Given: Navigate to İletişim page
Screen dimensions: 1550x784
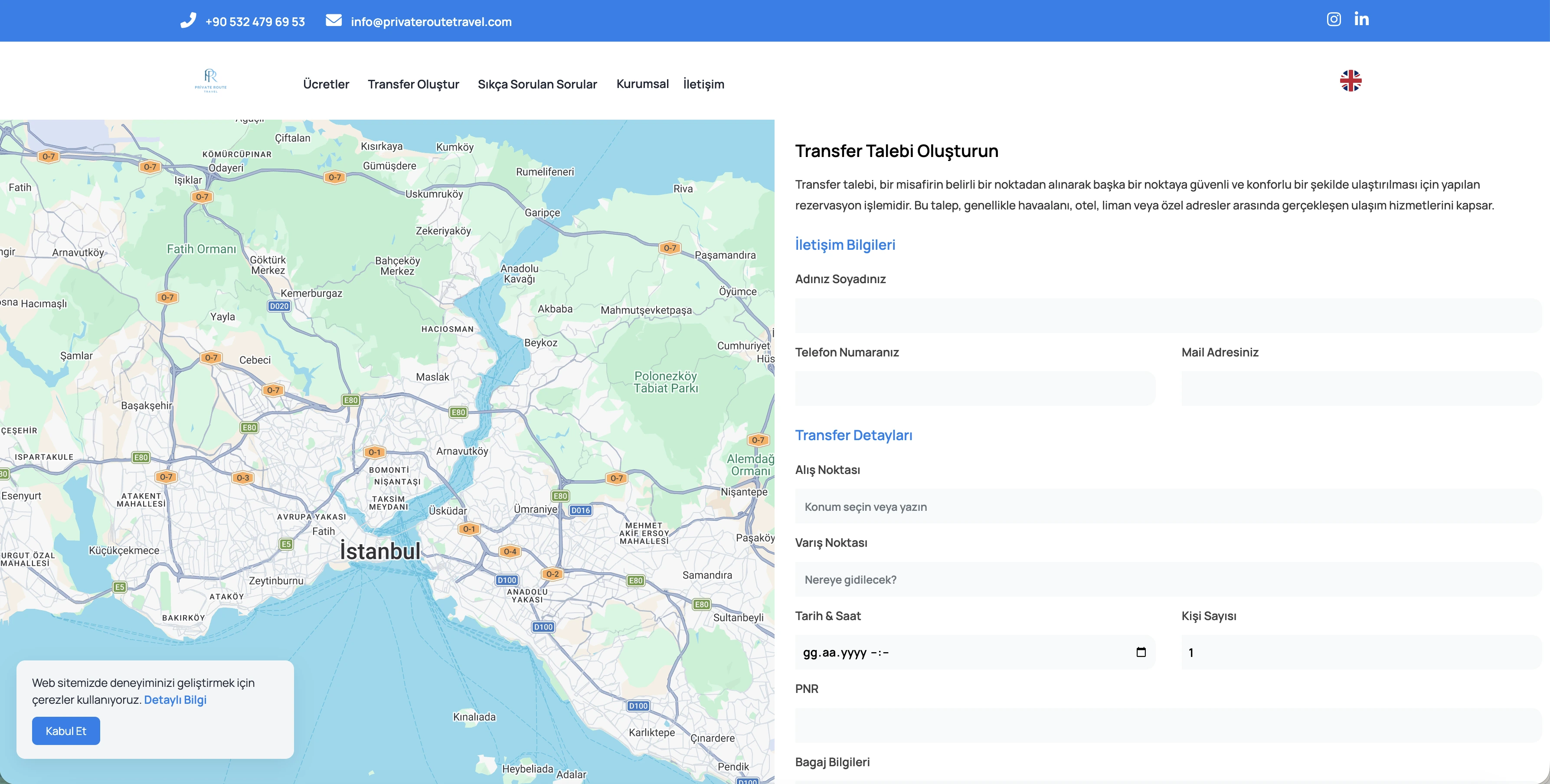Looking at the screenshot, I should [x=703, y=84].
